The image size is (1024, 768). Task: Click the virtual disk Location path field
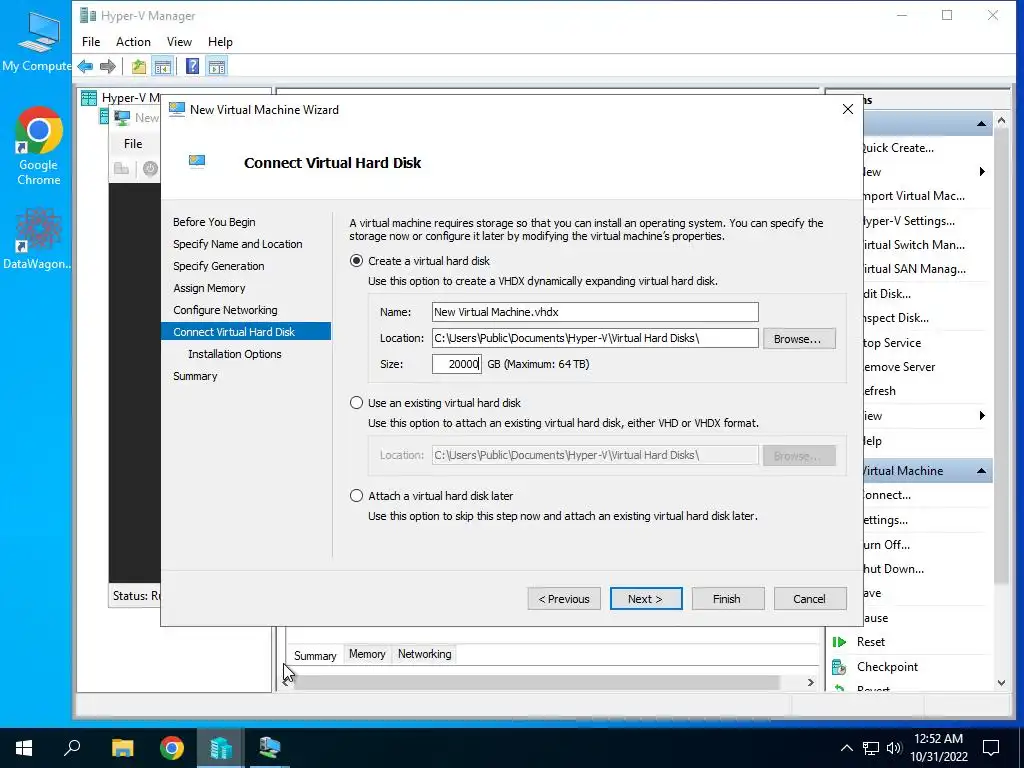click(595, 338)
